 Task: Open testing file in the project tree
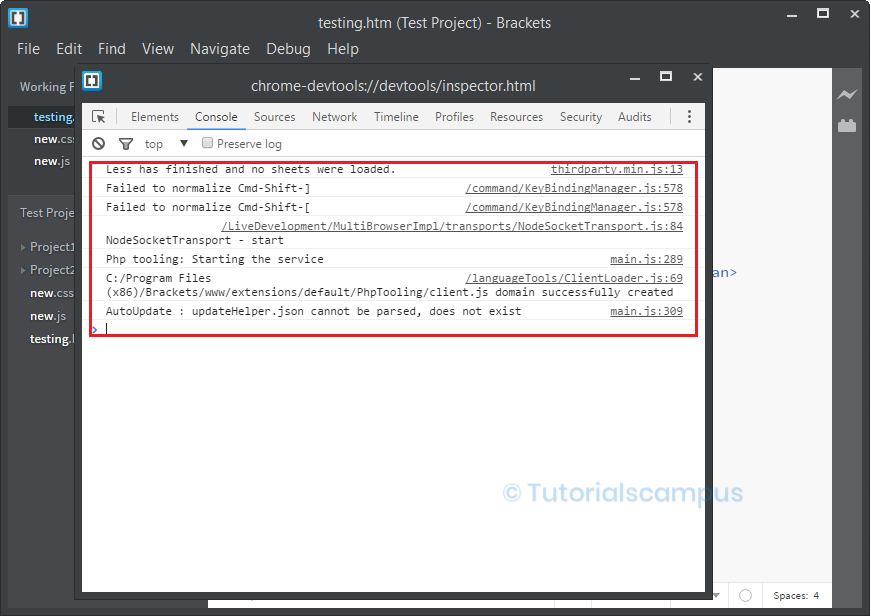pos(51,339)
